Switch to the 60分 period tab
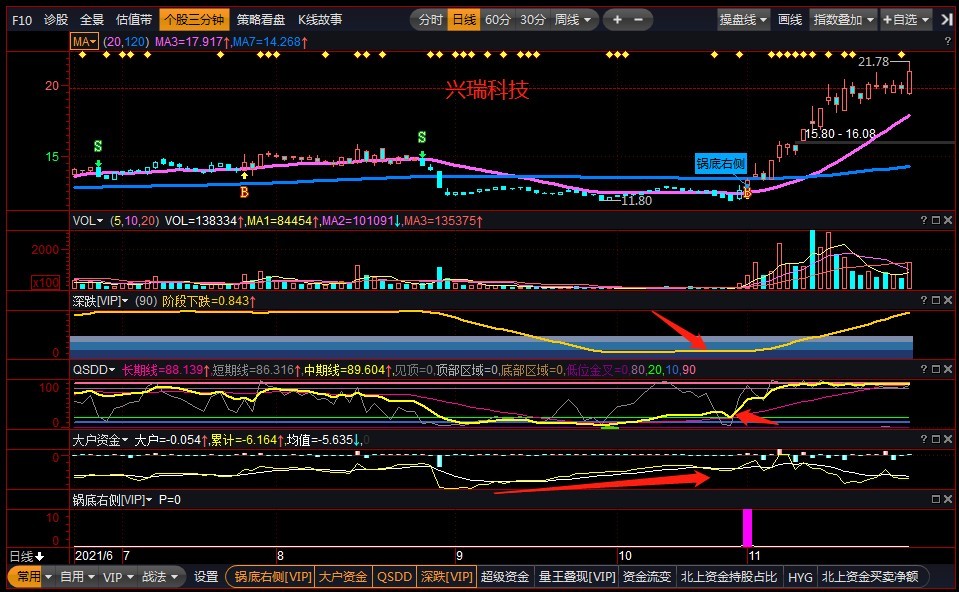Viewport: 959px width, 592px height. pos(498,19)
